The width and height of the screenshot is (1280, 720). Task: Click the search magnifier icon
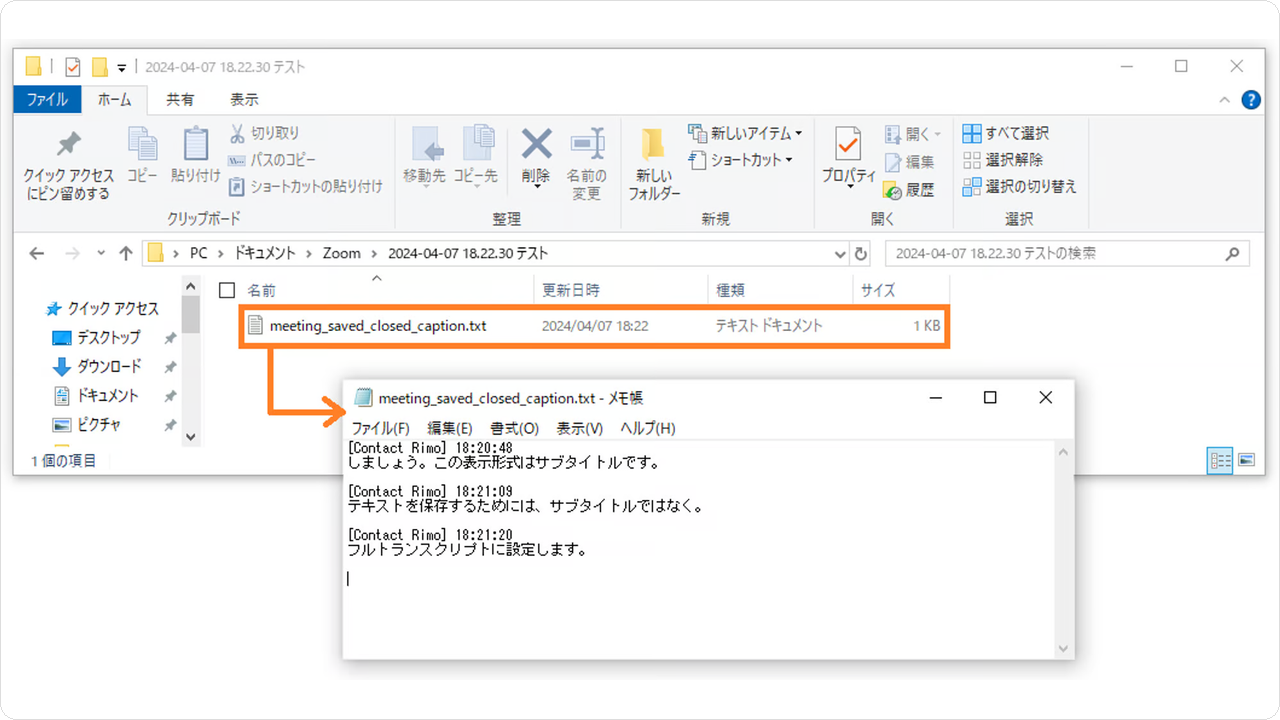1233,254
